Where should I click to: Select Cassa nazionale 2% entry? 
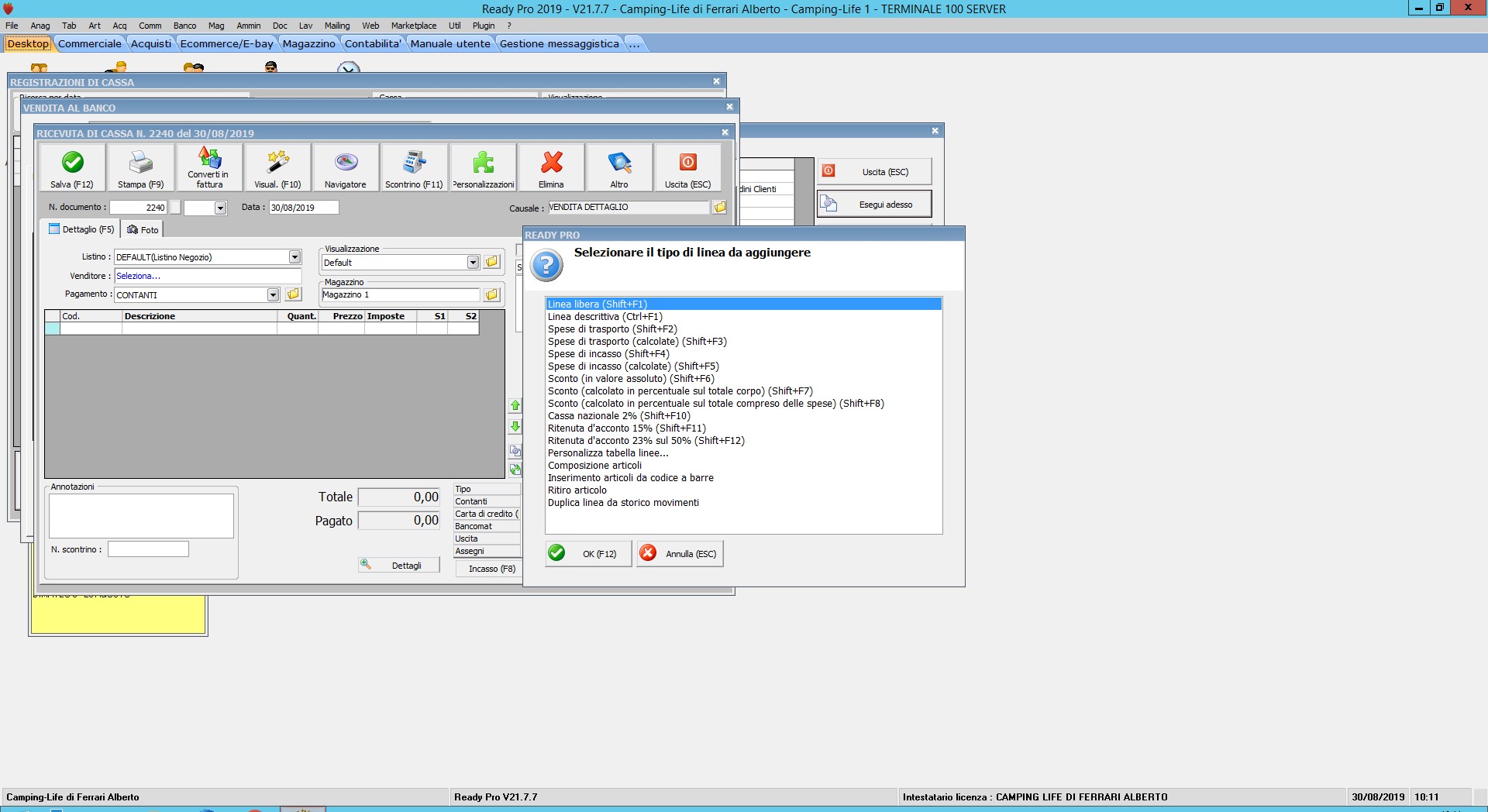[743, 415]
